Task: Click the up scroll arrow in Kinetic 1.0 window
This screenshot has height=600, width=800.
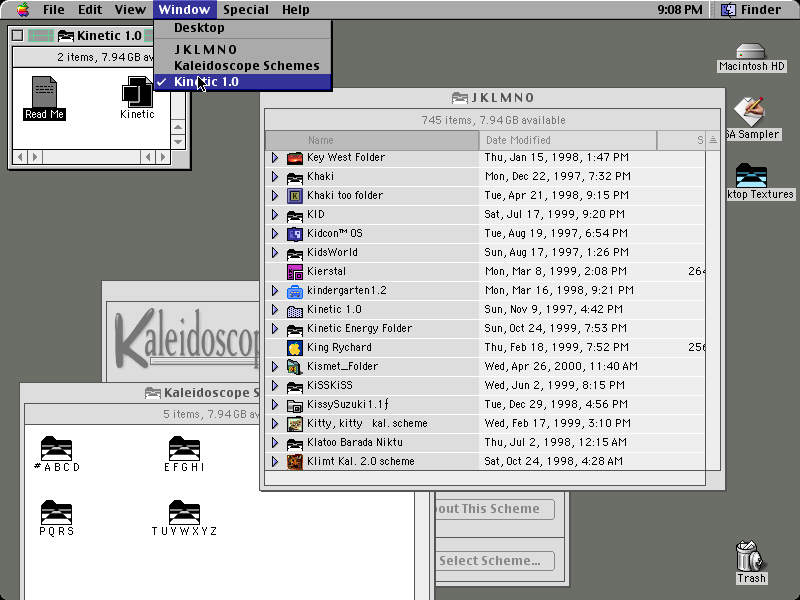Action: [178, 127]
